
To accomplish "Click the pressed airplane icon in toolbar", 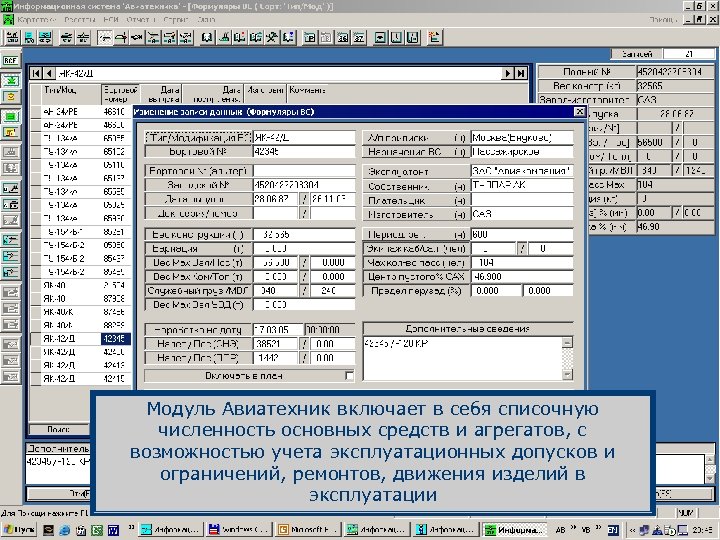I will 105,37.
